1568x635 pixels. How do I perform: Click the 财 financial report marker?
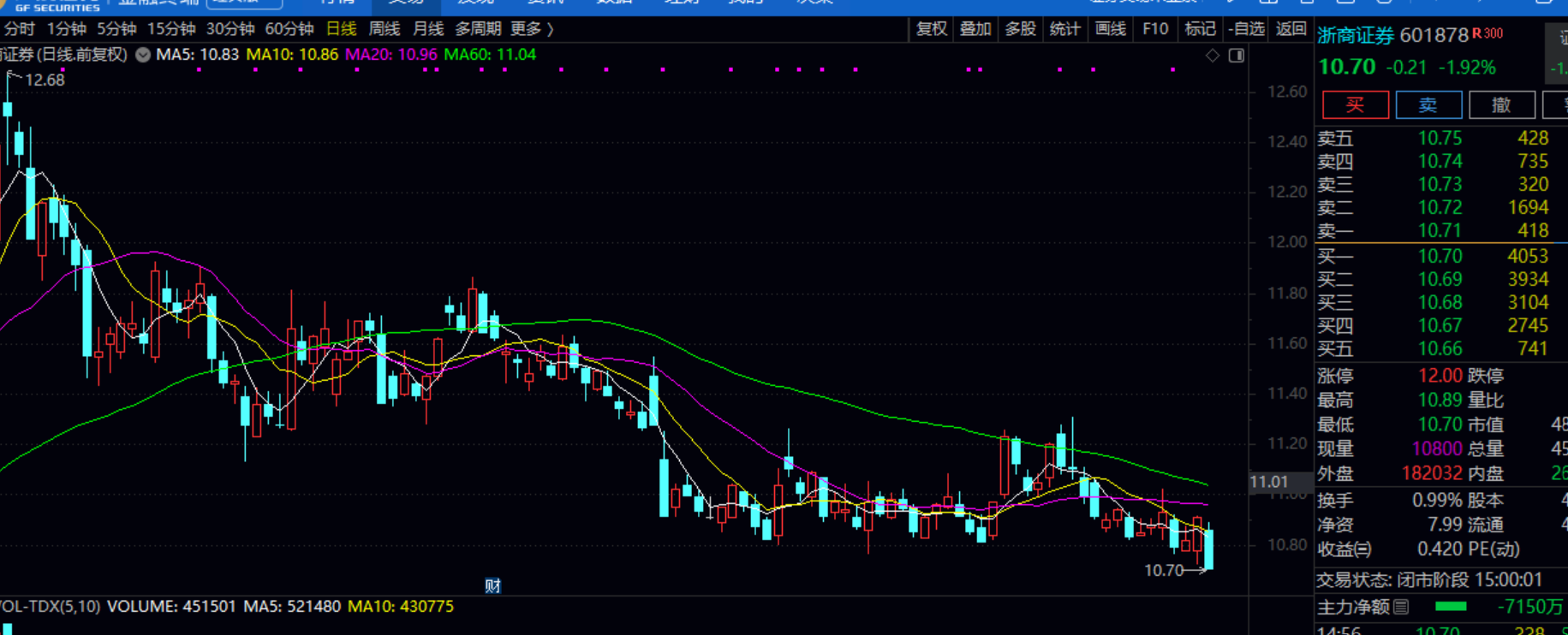click(x=492, y=586)
